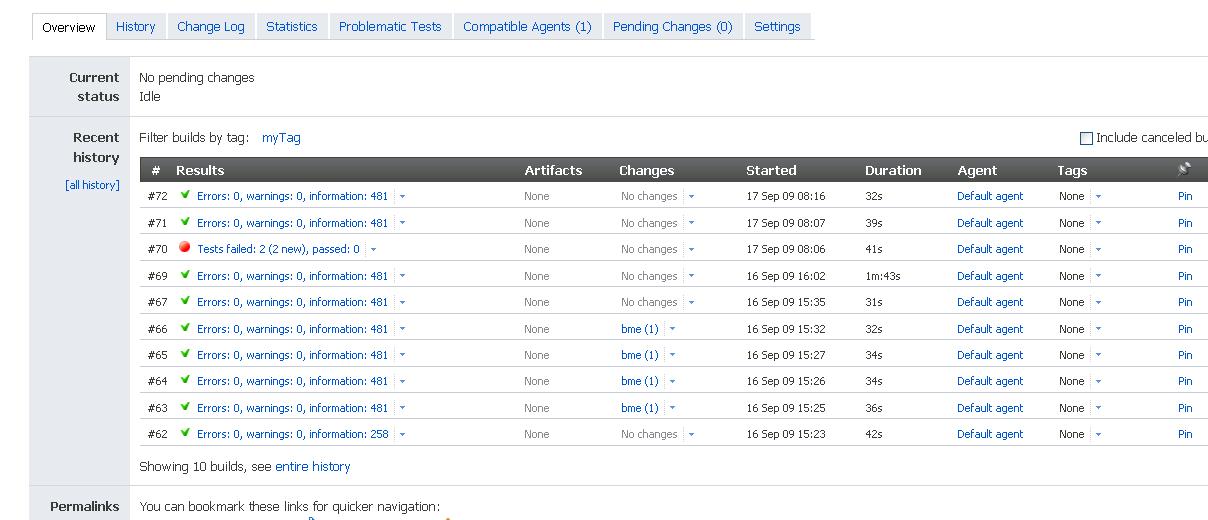The width and height of the screenshot is (1208, 520).
Task: Open changes dropdown arrow for build #72
Action: (x=691, y=197)
